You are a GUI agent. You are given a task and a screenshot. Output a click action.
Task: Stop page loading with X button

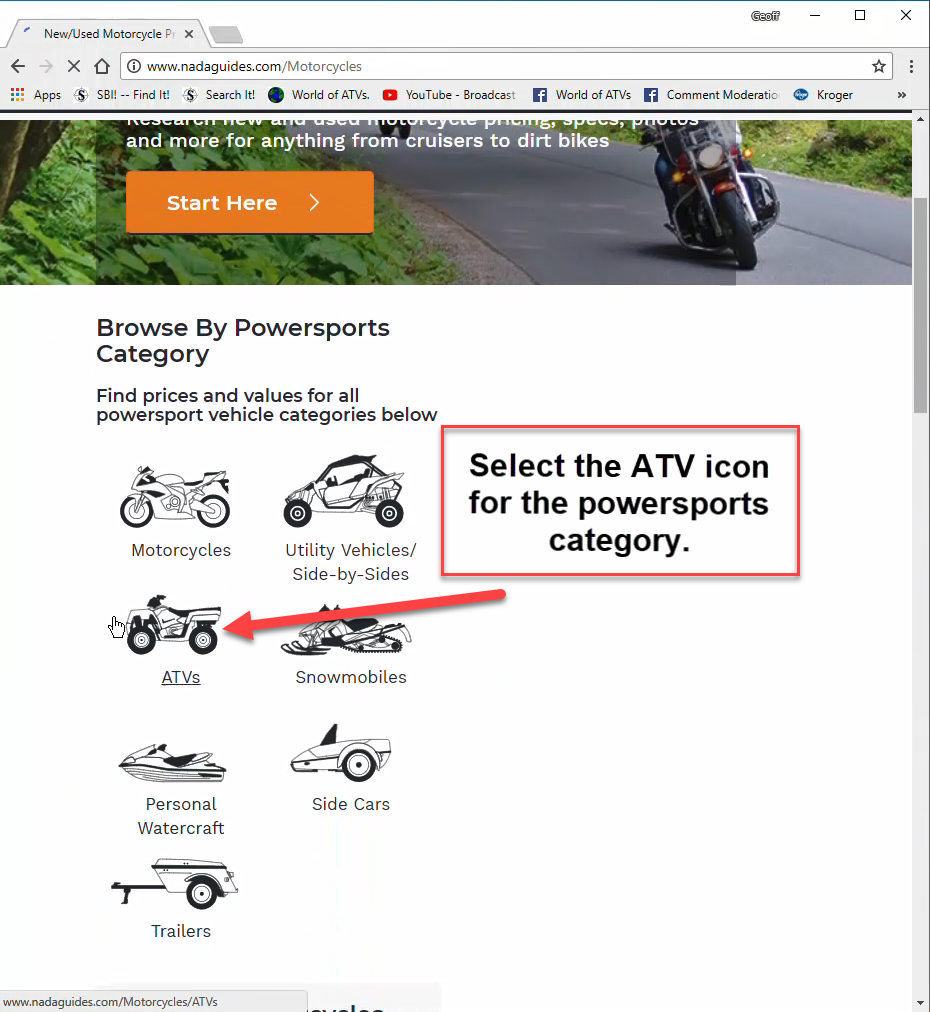[x=74, y=66]
